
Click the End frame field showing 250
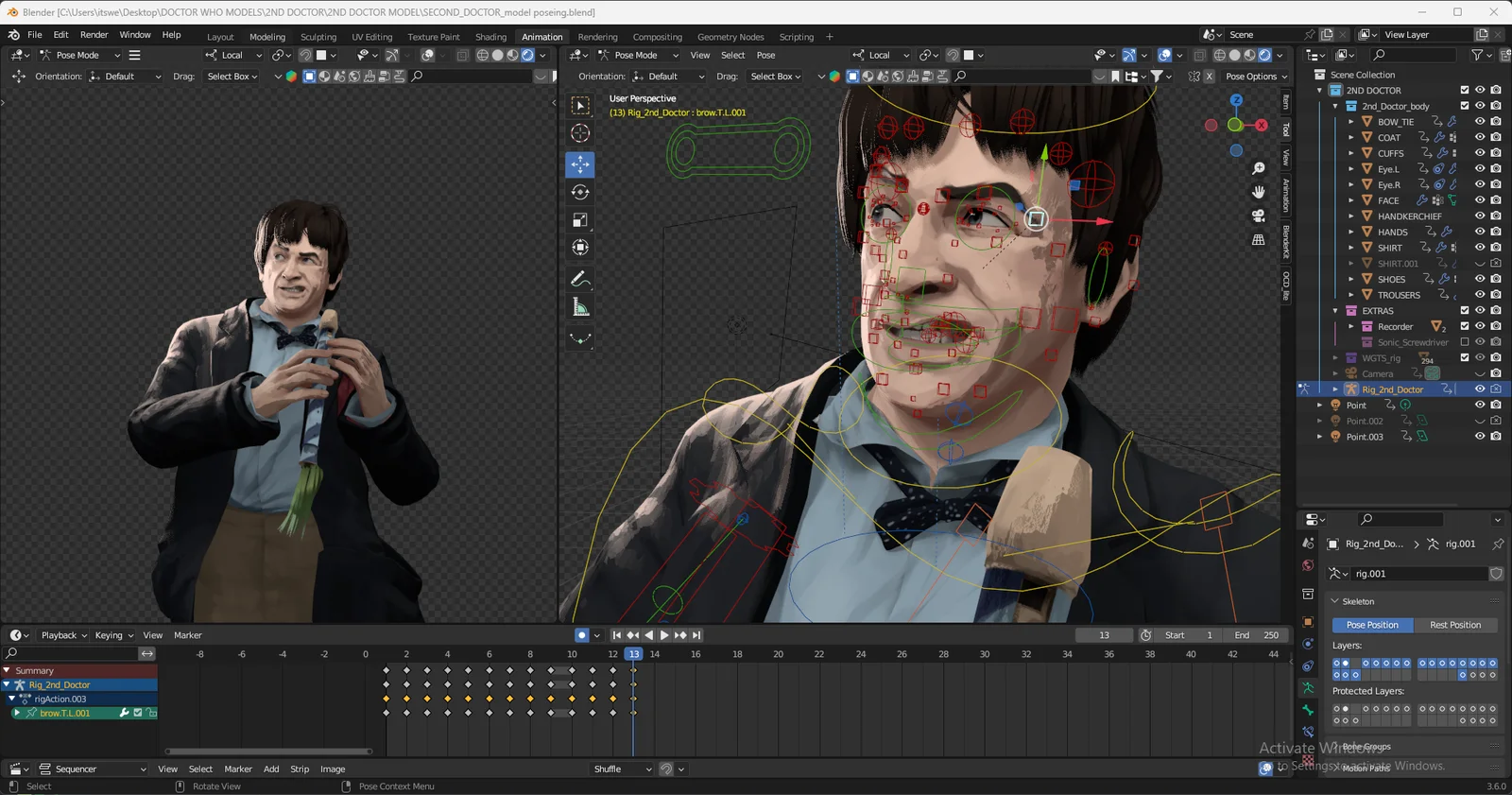(1257, 635)
